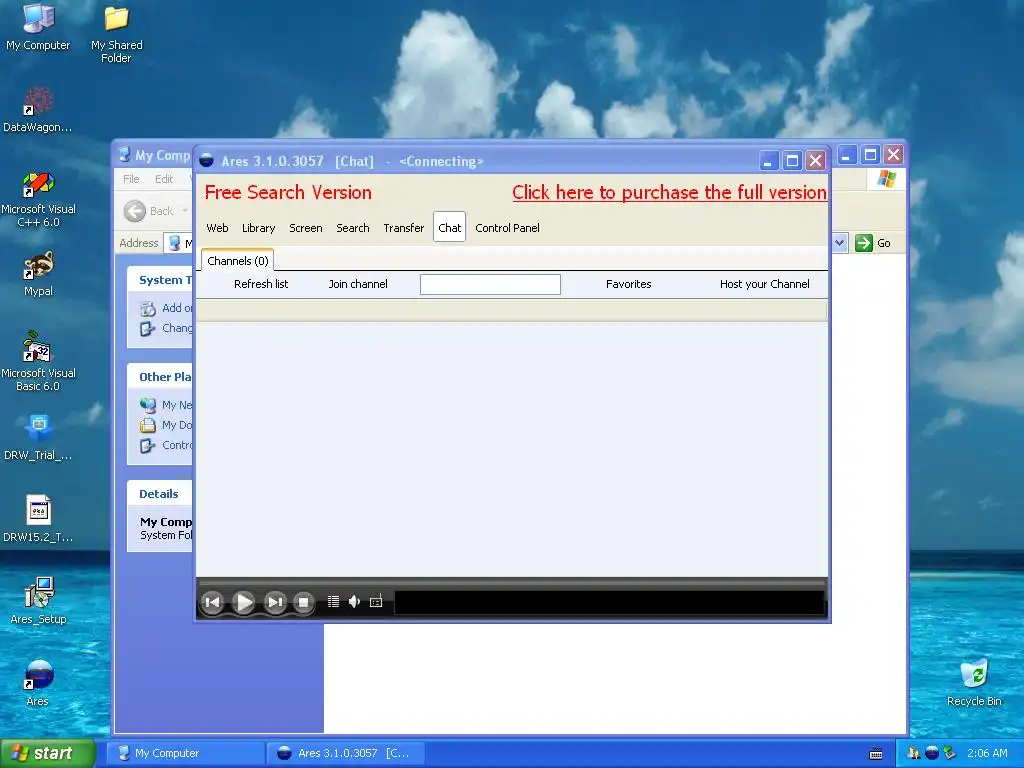Select the Mypal desktop shortcut
This screenshot has height=768, width=1024.
[38, 274]
